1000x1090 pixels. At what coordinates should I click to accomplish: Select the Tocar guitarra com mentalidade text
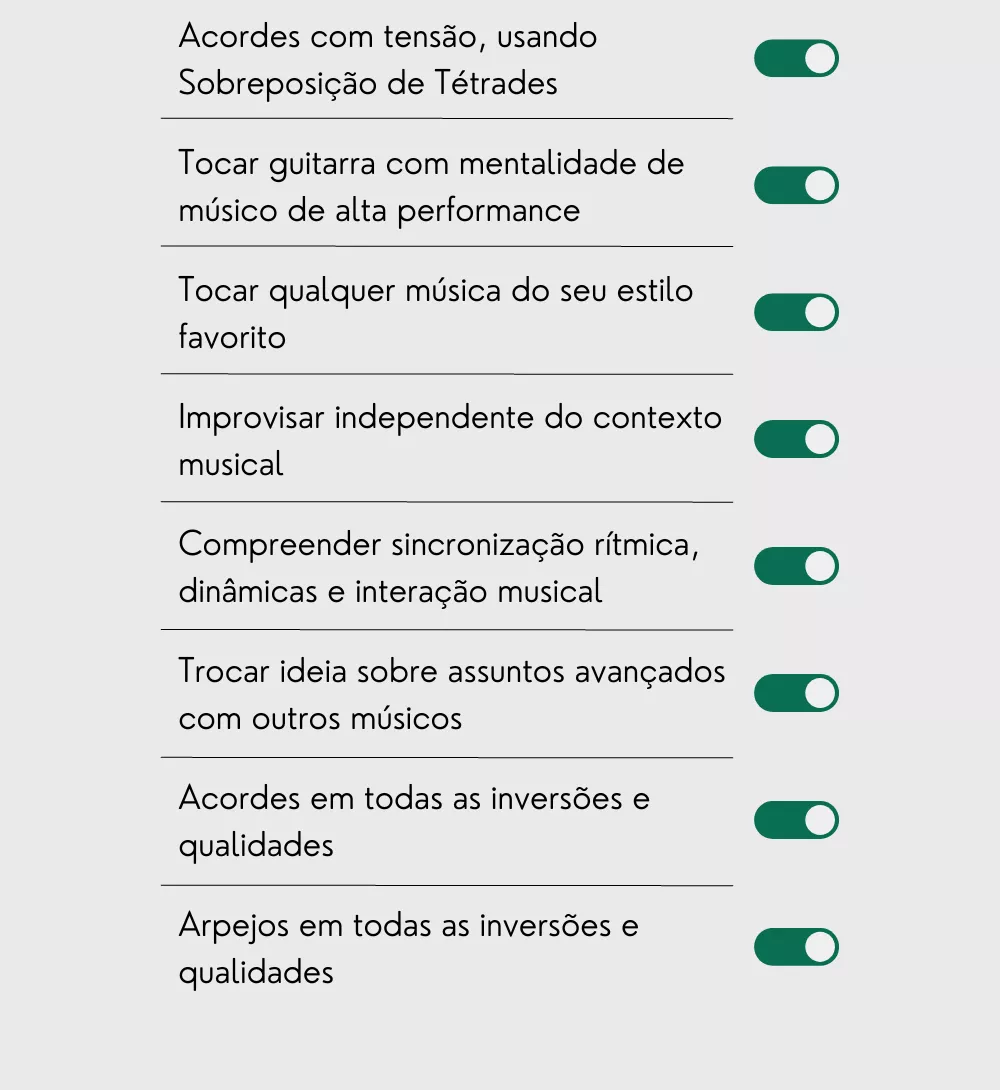tap(430, 164)
